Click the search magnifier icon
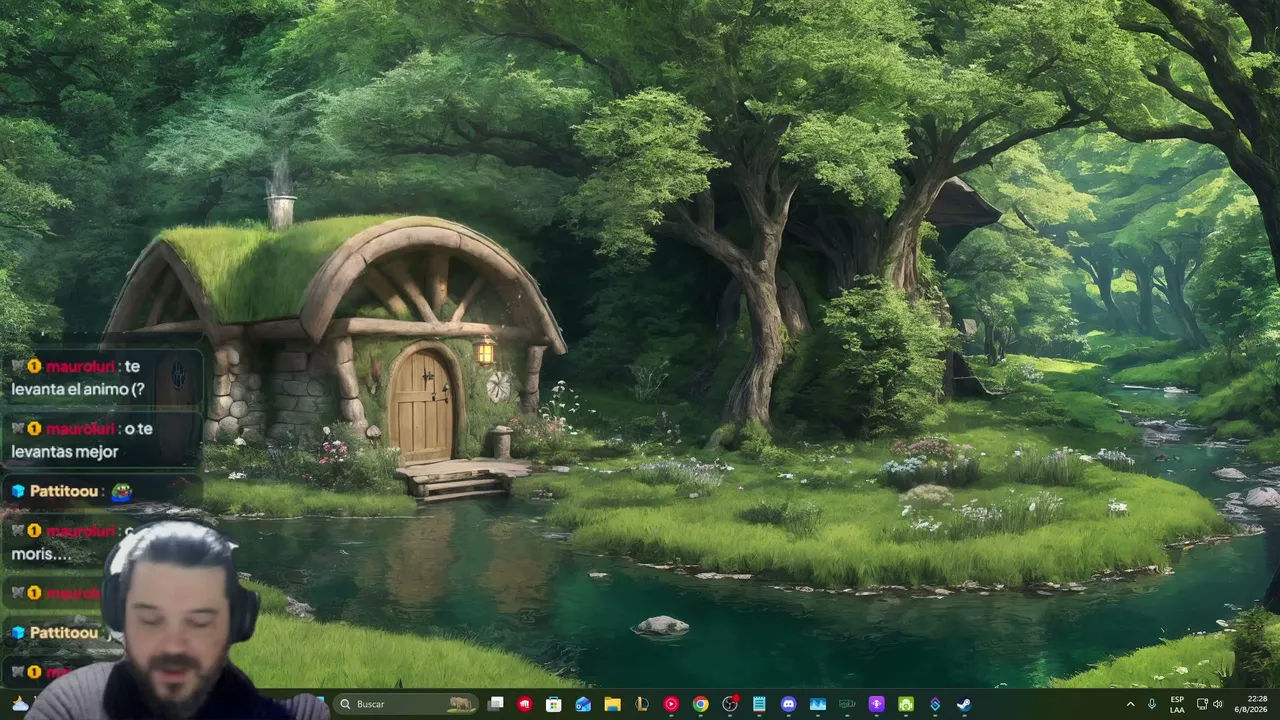This screenshot has height=720, width=1280. (345, 704)
